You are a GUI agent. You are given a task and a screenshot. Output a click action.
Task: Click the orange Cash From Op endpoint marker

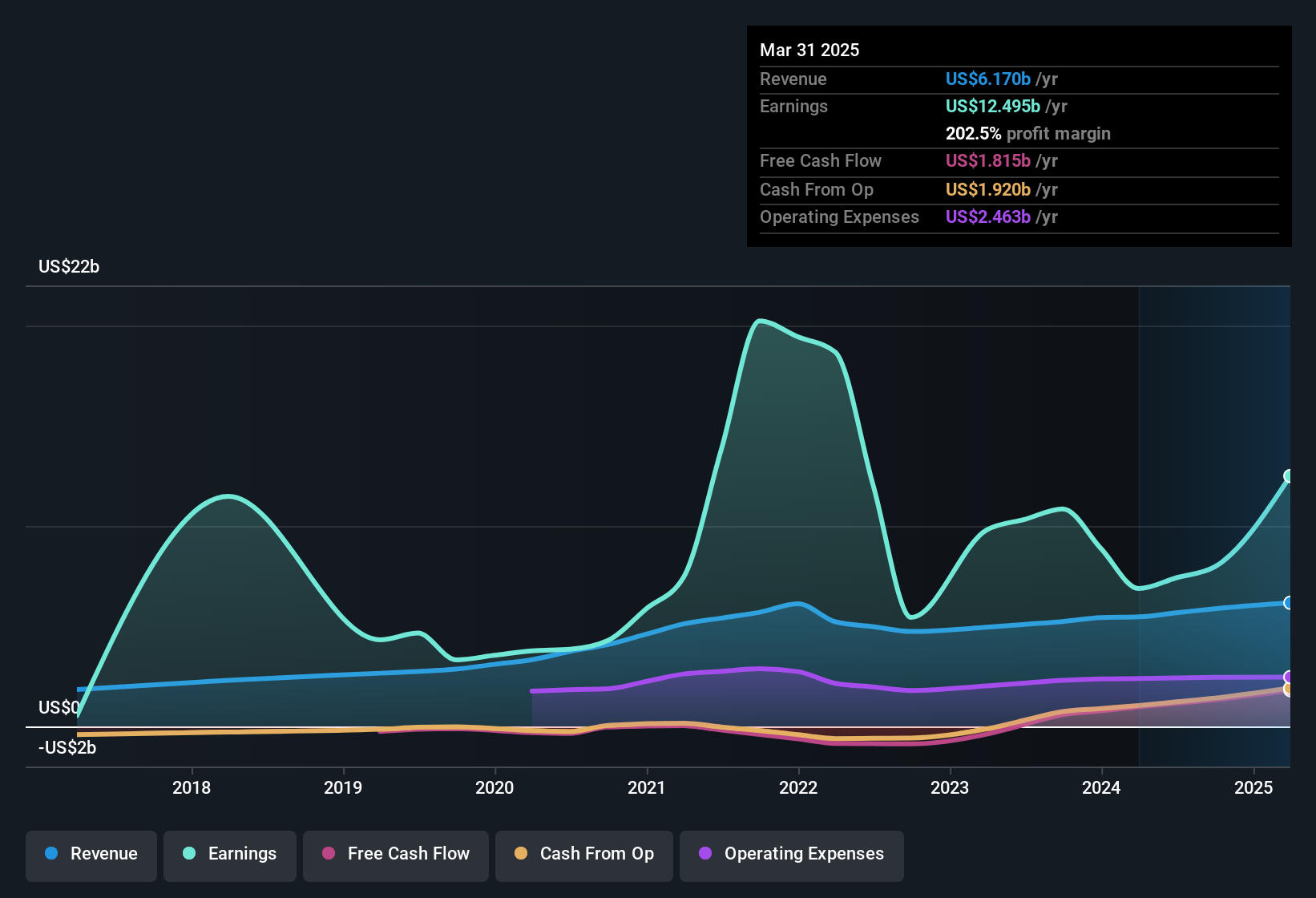(x=1289, y=689)
